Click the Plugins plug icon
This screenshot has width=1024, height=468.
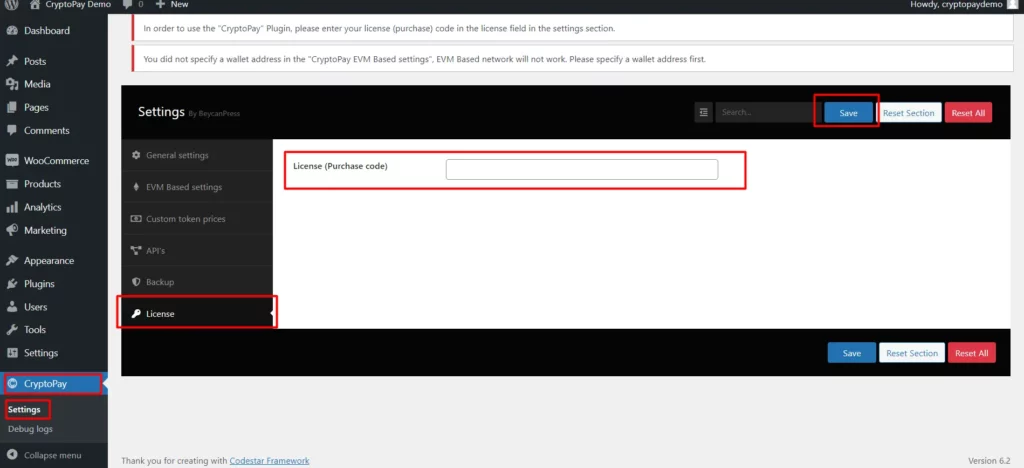point(12,284)
